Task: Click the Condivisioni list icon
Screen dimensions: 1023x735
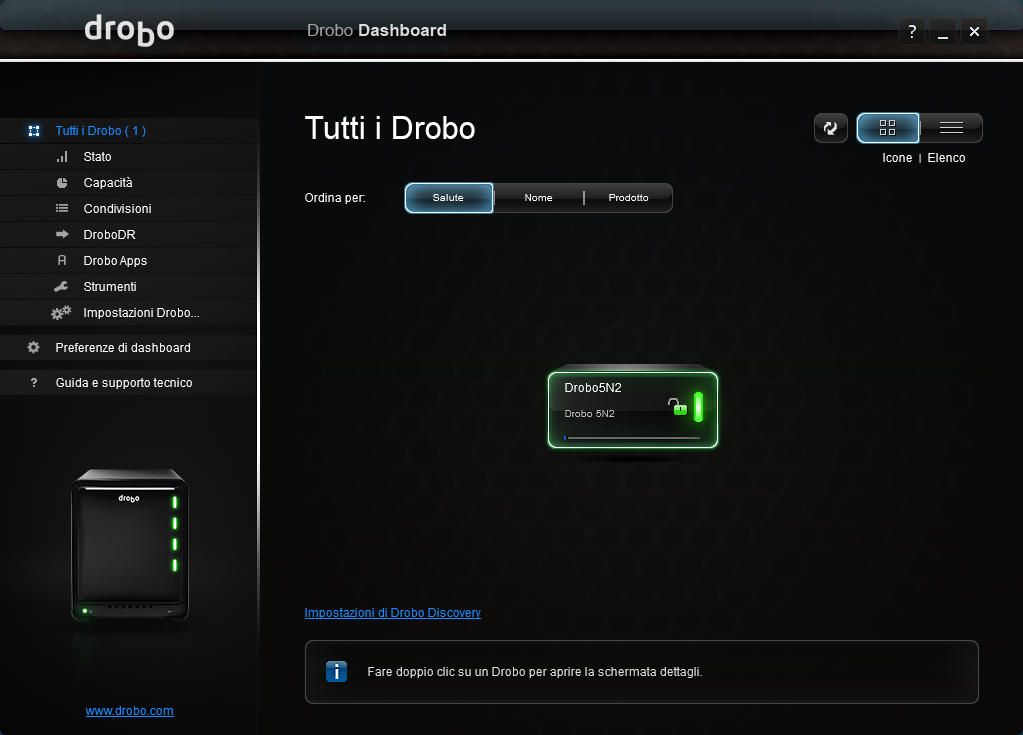Action: pyautogui.click(x=62, y=209)
